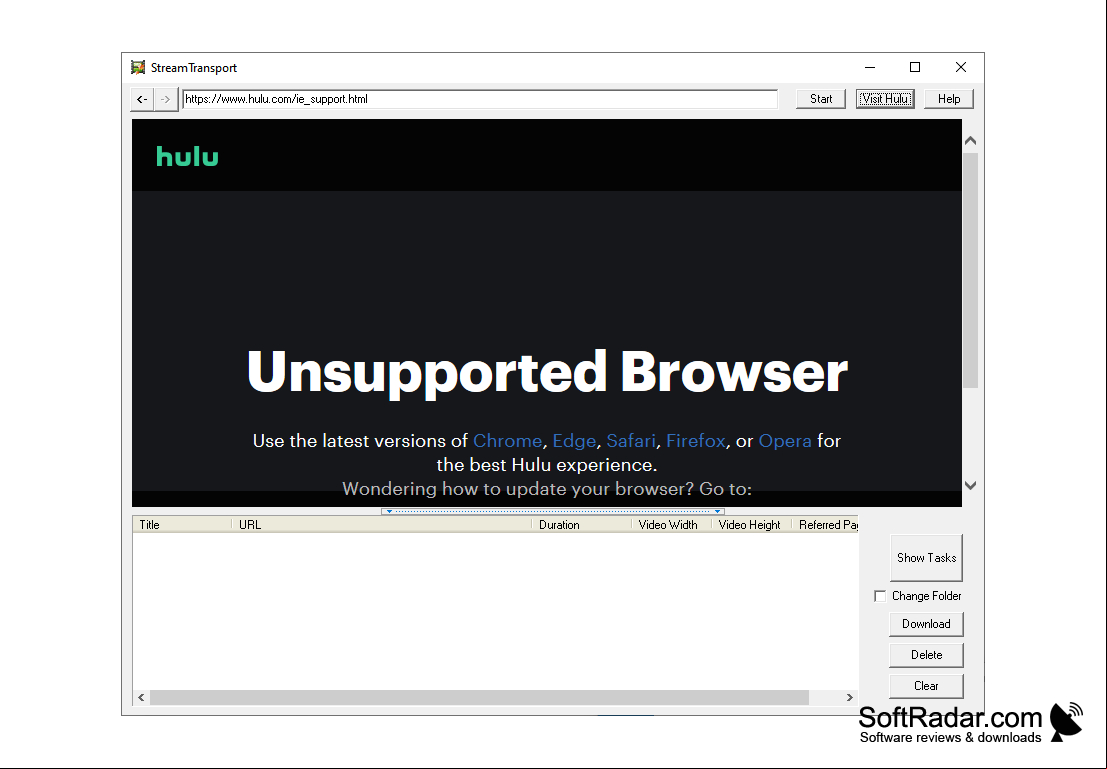Click the 'Unsupported Browser' heading text
This screenshot has width=1107, height=769.
click(x=547, y=373)
